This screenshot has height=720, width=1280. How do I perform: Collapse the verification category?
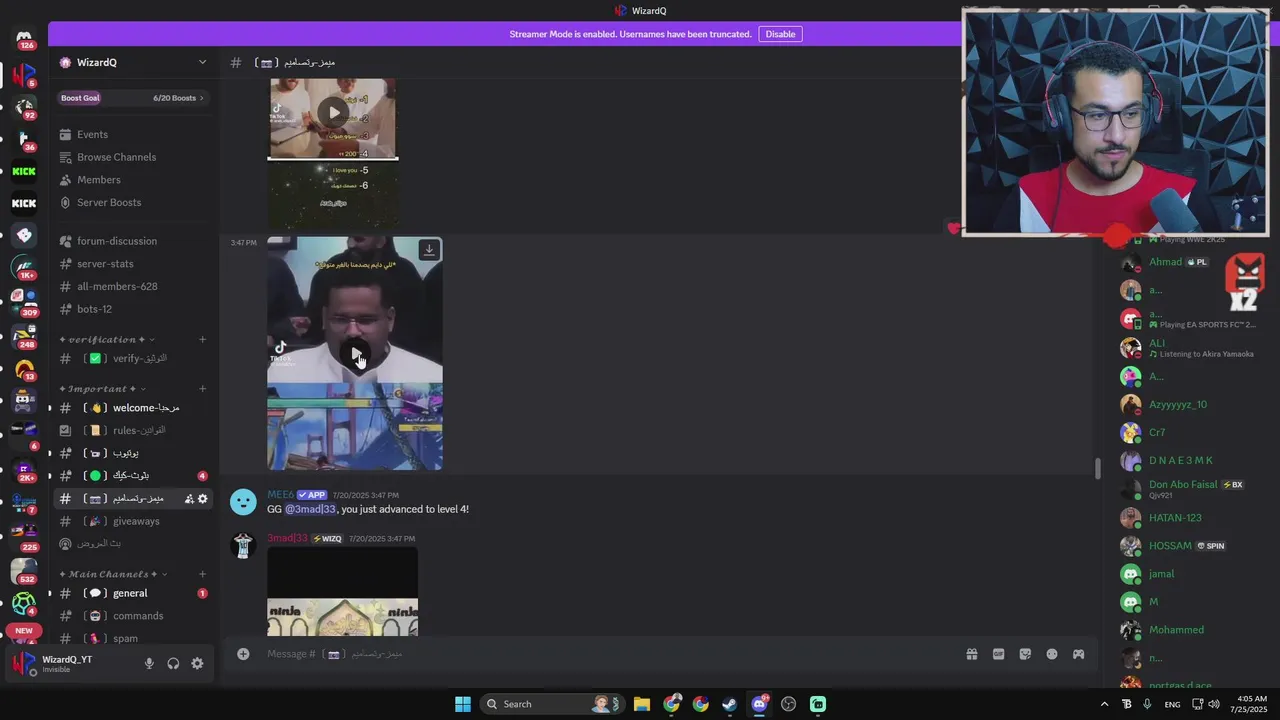107,339
